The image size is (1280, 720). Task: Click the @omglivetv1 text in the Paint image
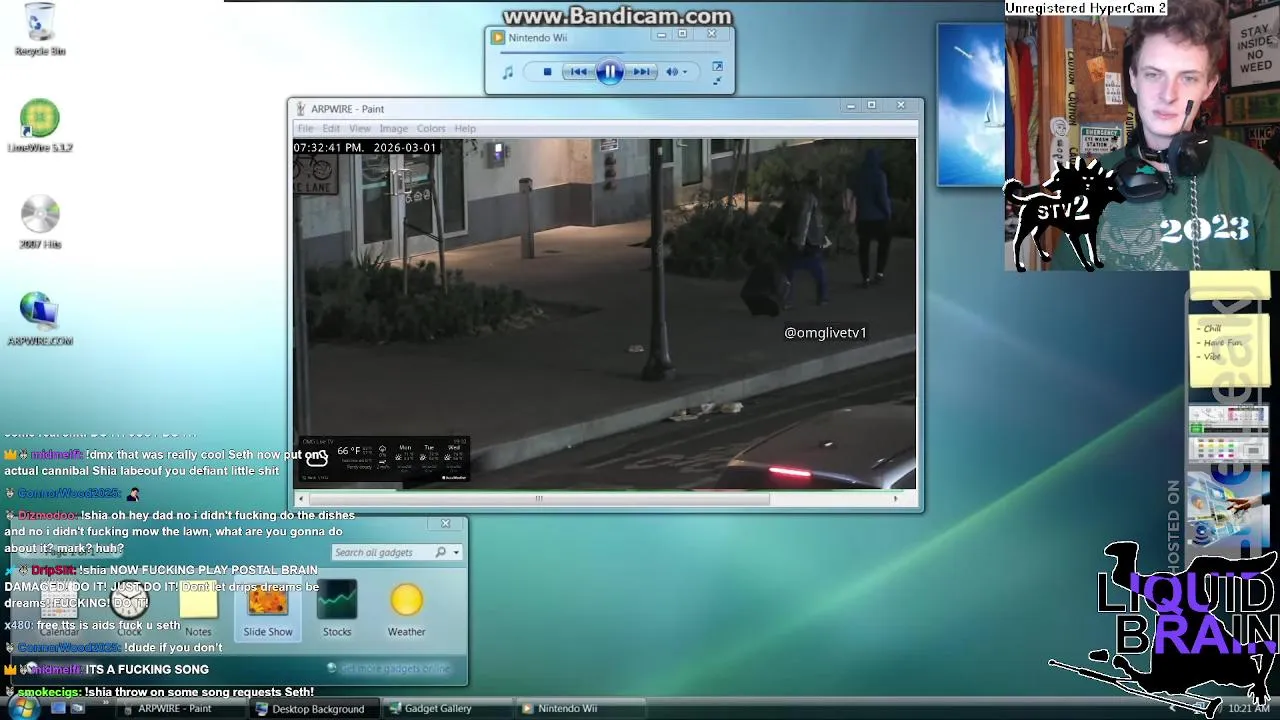pyautogui.click(x=825, y=333)
